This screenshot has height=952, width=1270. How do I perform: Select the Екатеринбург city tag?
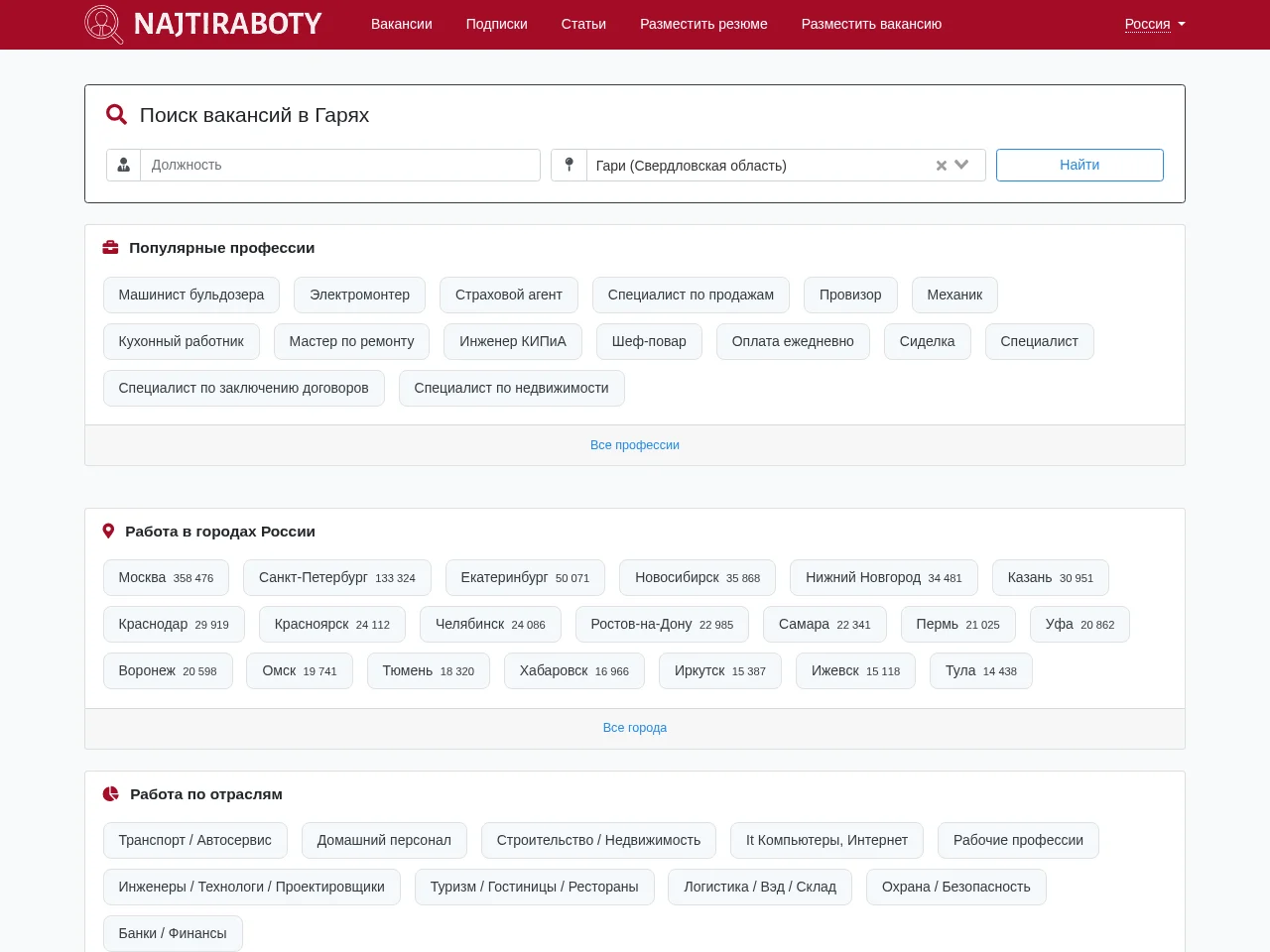coord(525,577)
